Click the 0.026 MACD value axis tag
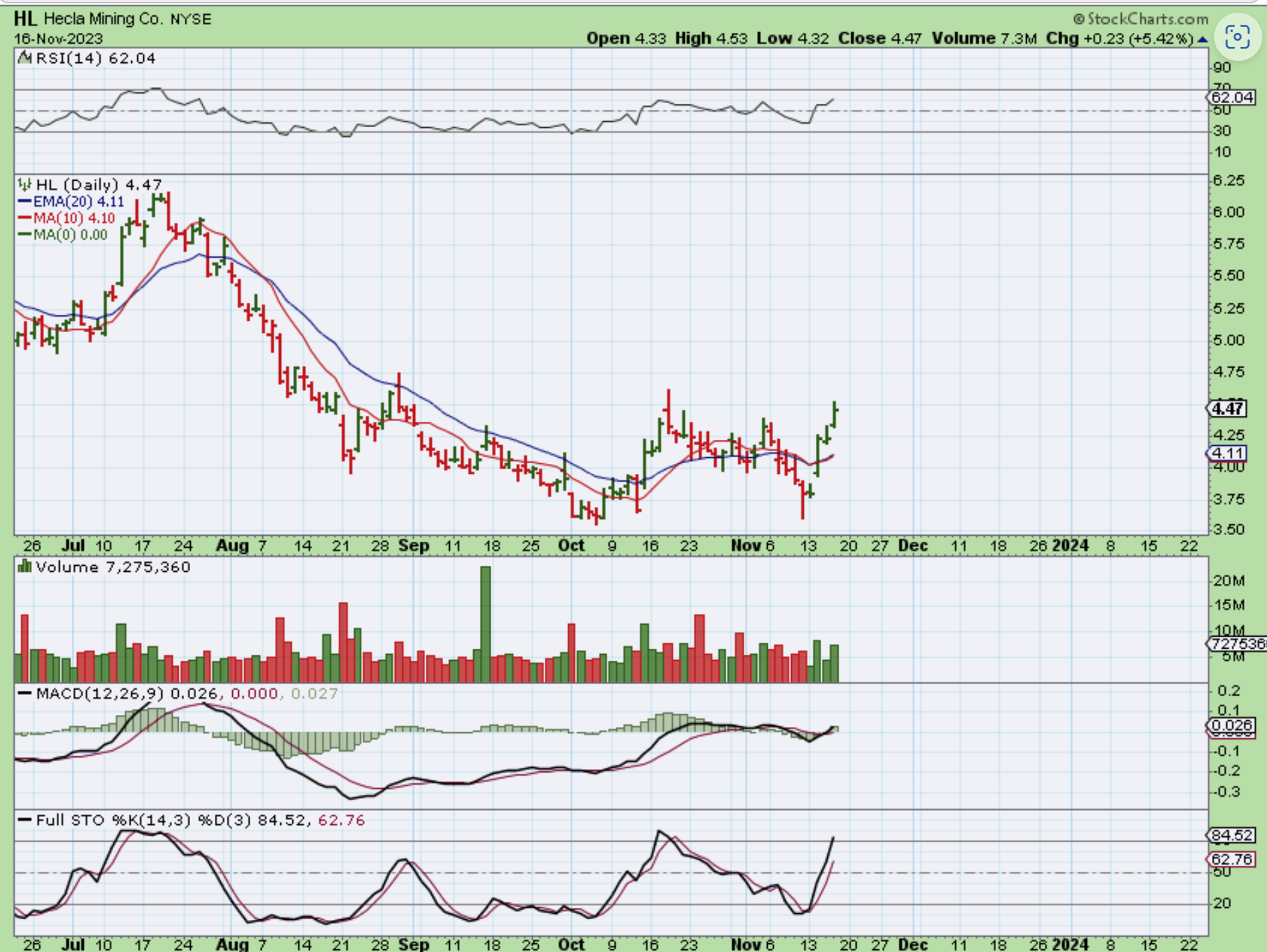1267x952 pixels. 1231,726
